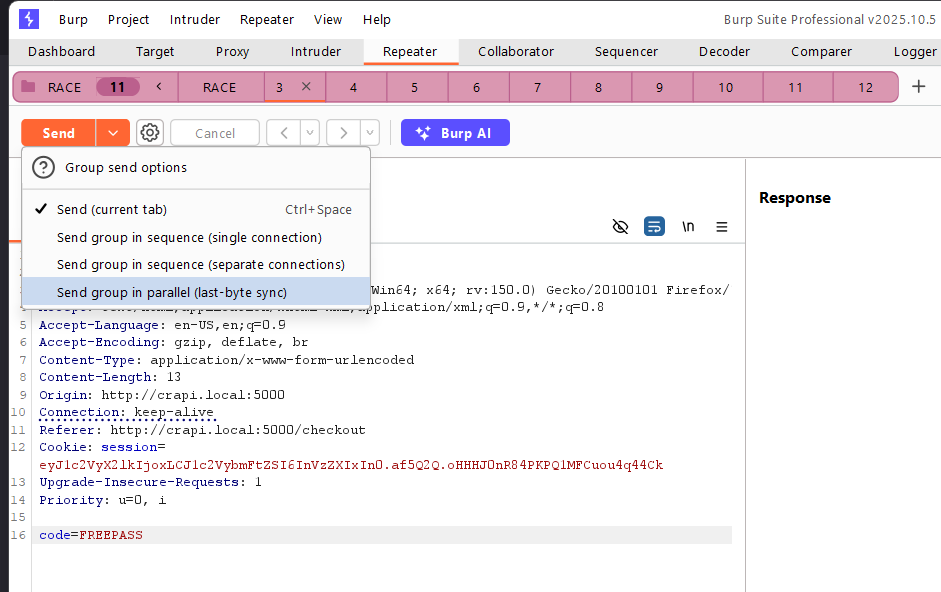Click the Response panel heading

(x=795, y=198)
